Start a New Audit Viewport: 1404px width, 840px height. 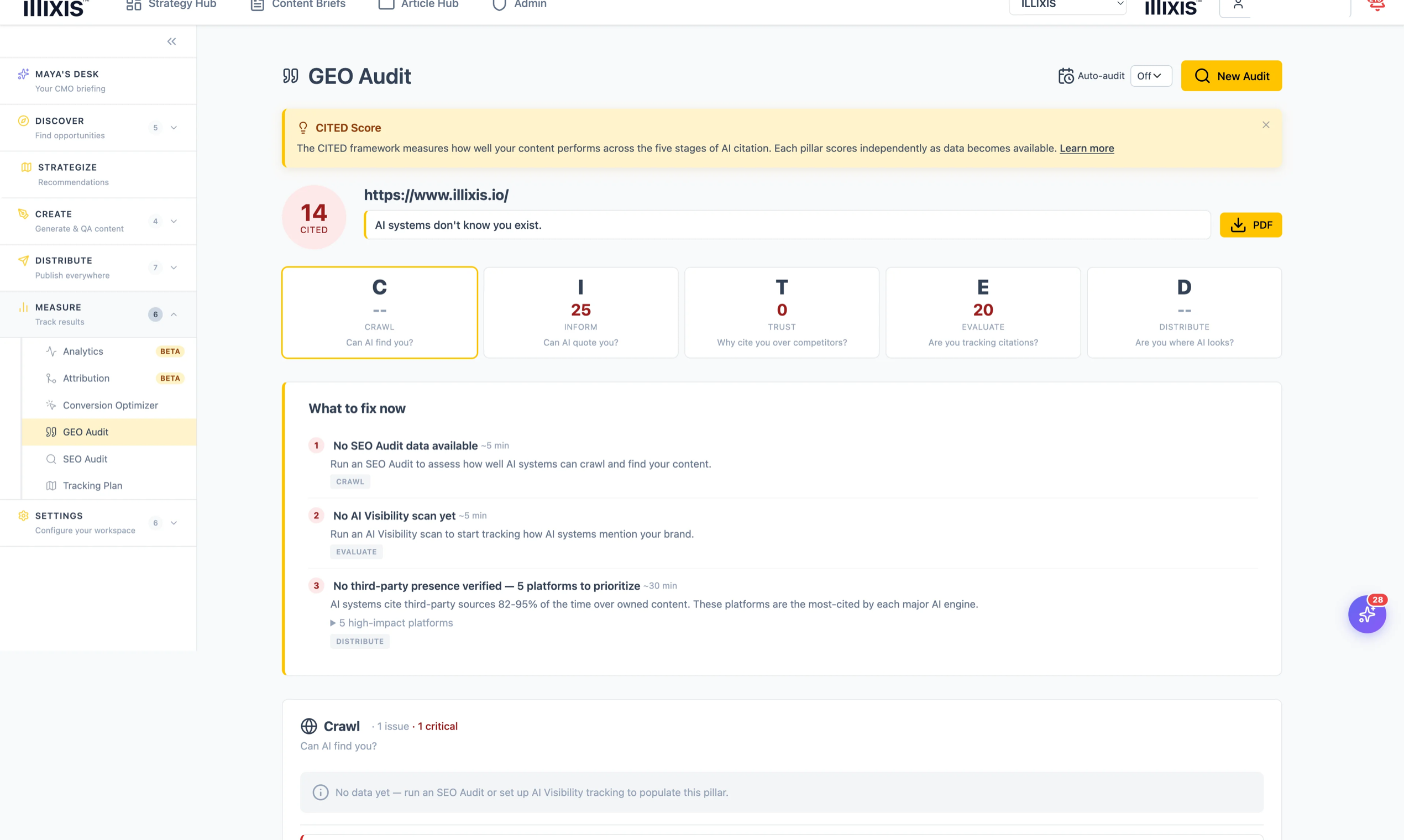click(1232, 76)
